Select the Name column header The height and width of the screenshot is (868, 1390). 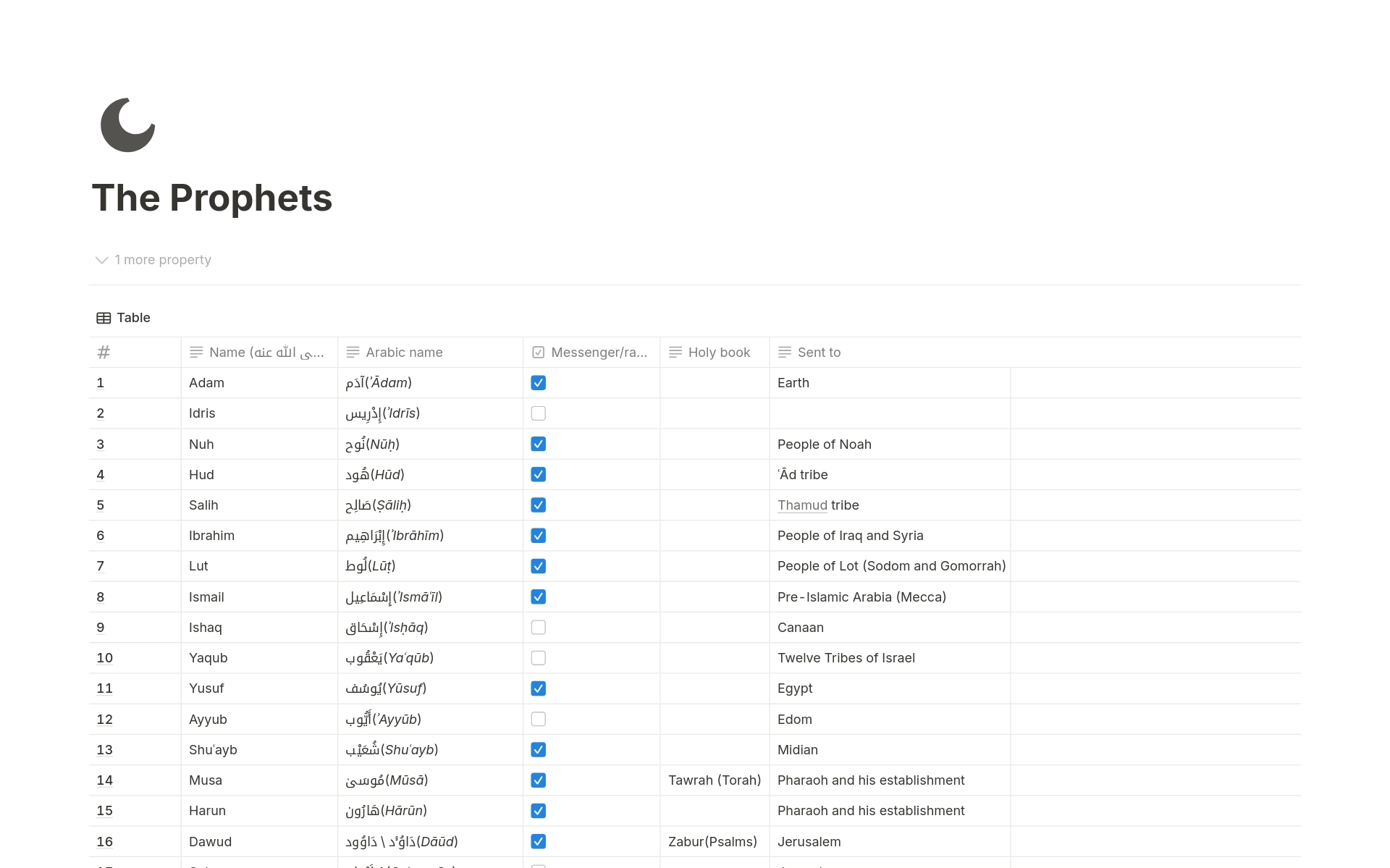[x=256, y=352]
